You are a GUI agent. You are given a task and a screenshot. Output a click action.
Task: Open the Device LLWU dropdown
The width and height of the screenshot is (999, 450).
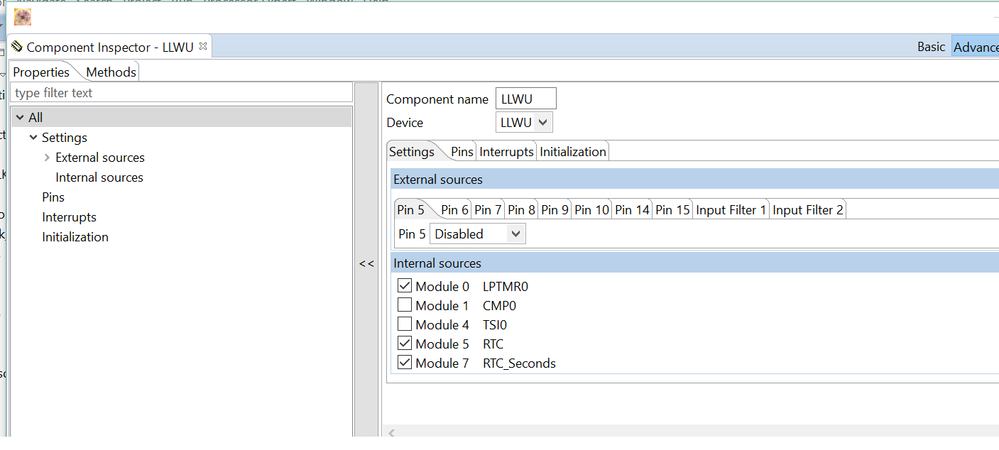tap(524, 122)
